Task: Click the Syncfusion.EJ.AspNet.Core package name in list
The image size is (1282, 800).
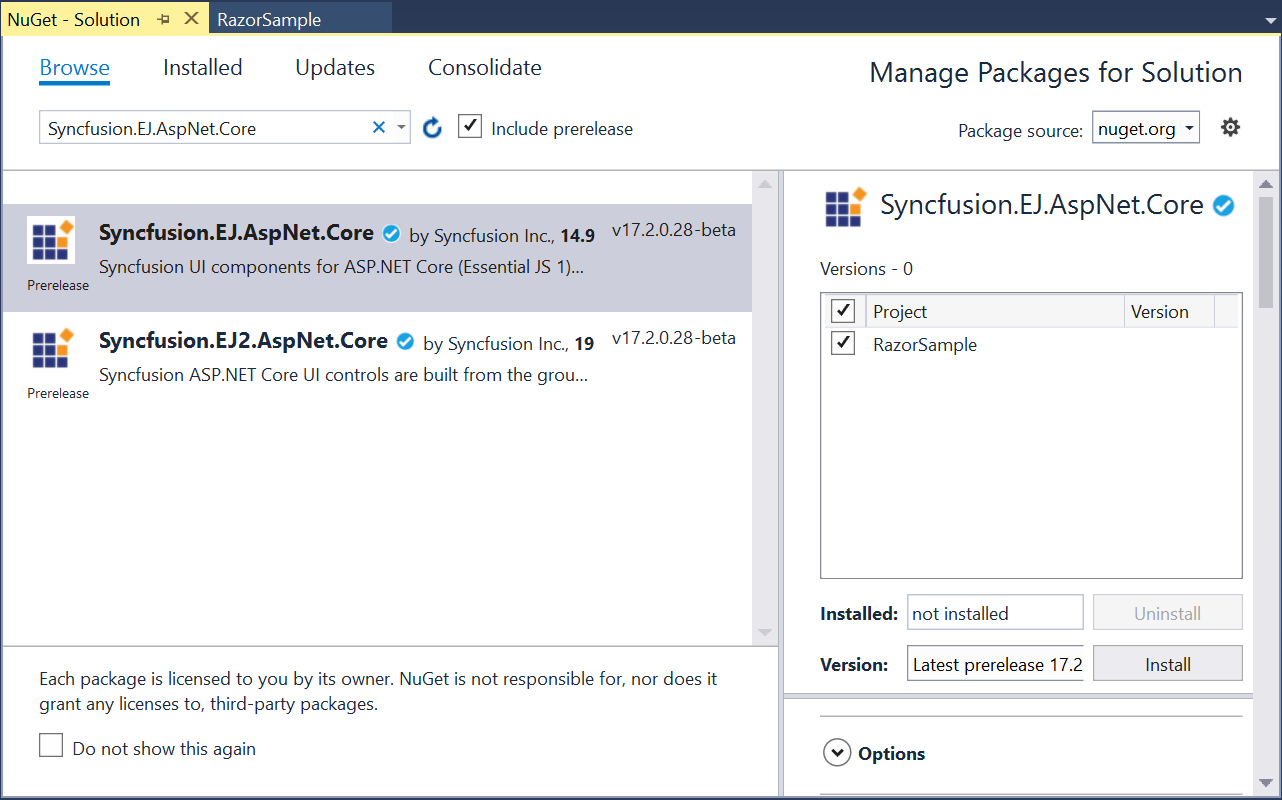Action: (236, 233)
